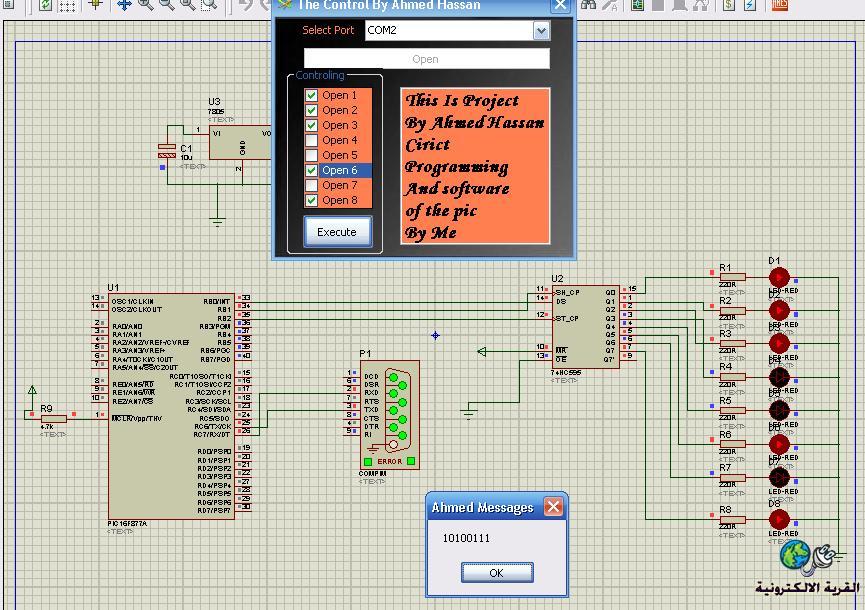
Task: Click the globe watermark logo
Action: click(x=797, y=556)
